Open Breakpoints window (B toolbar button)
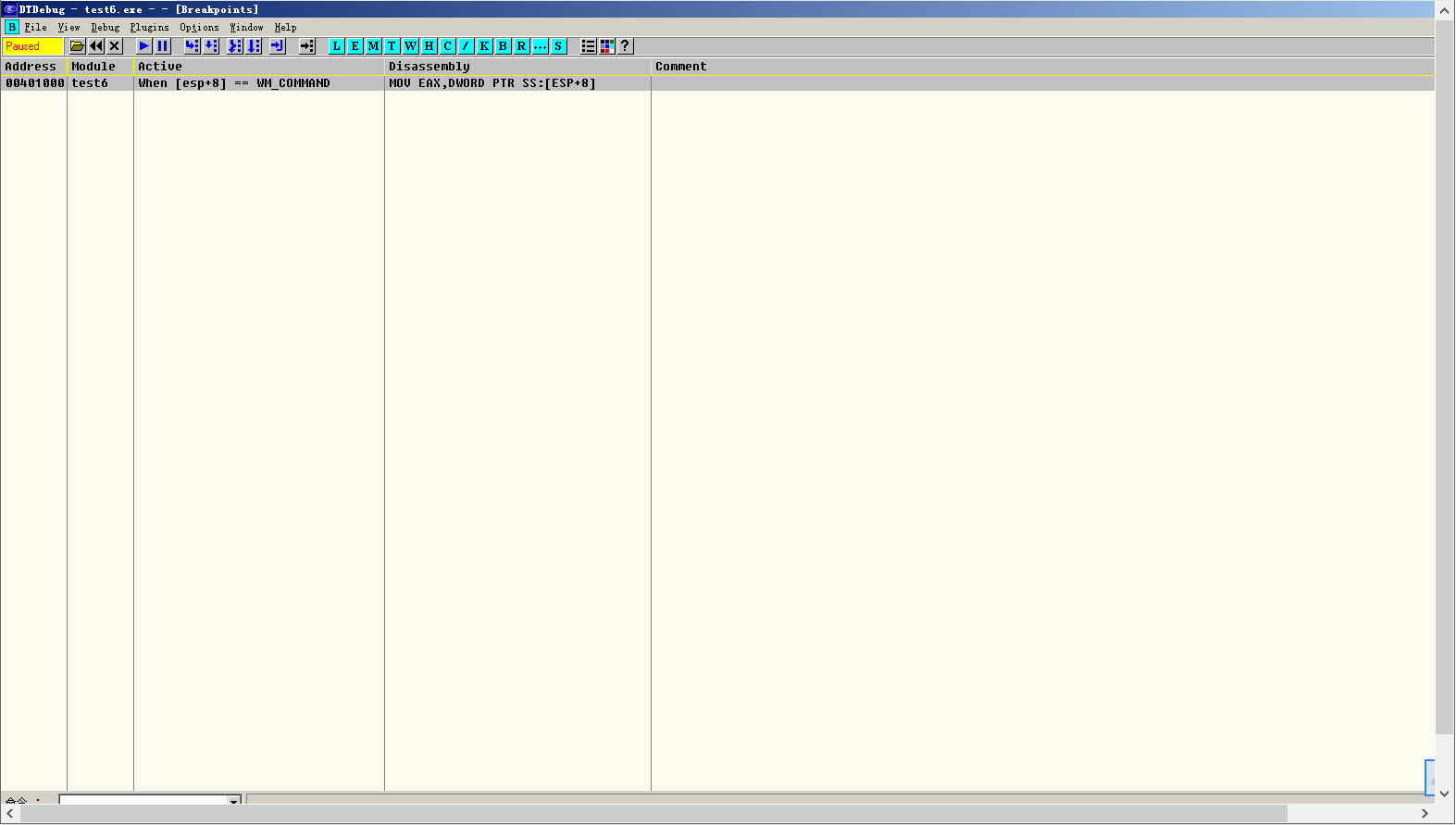Screen dimensions: 1456x825 coord(504,46)
